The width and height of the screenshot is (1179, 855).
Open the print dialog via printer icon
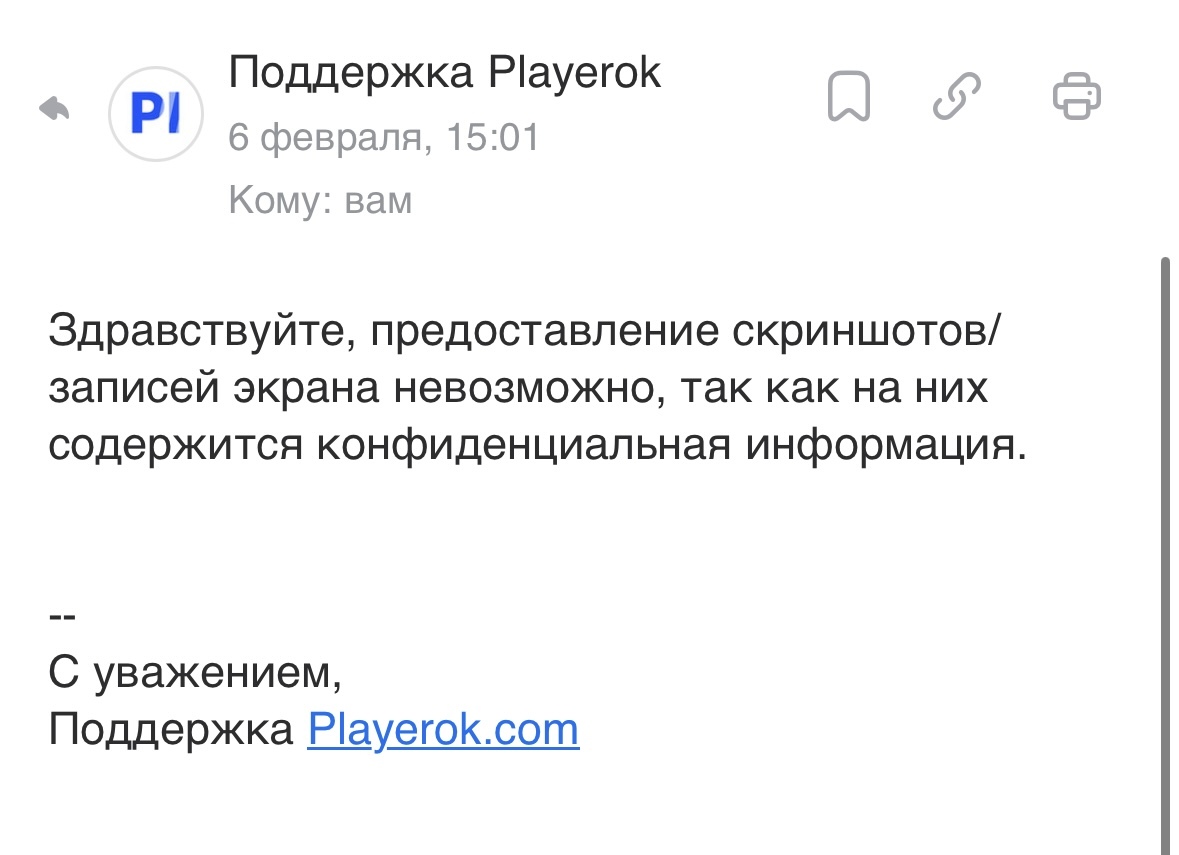1075,97
